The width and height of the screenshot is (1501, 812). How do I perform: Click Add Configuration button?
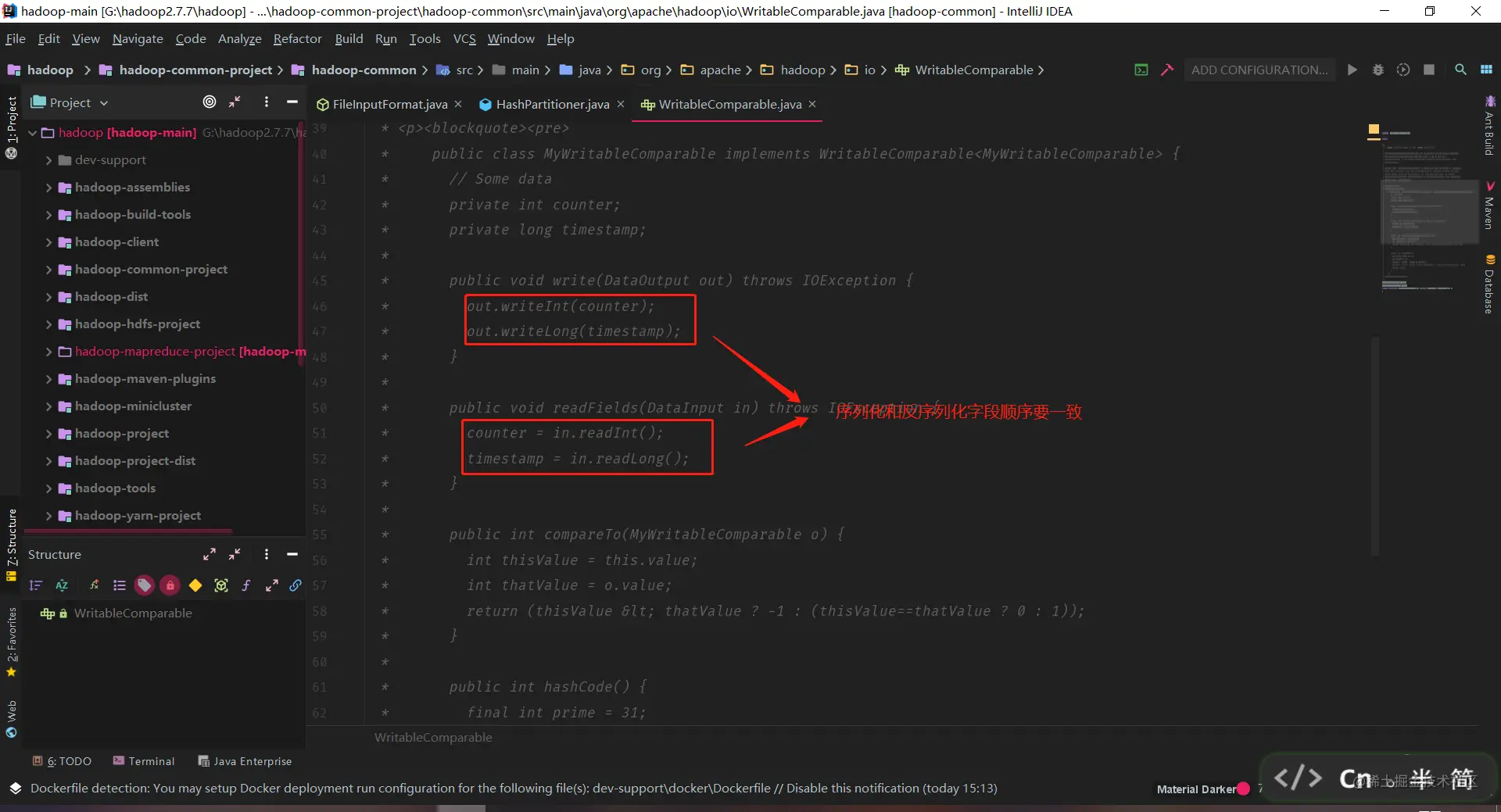click(1259, 70)
